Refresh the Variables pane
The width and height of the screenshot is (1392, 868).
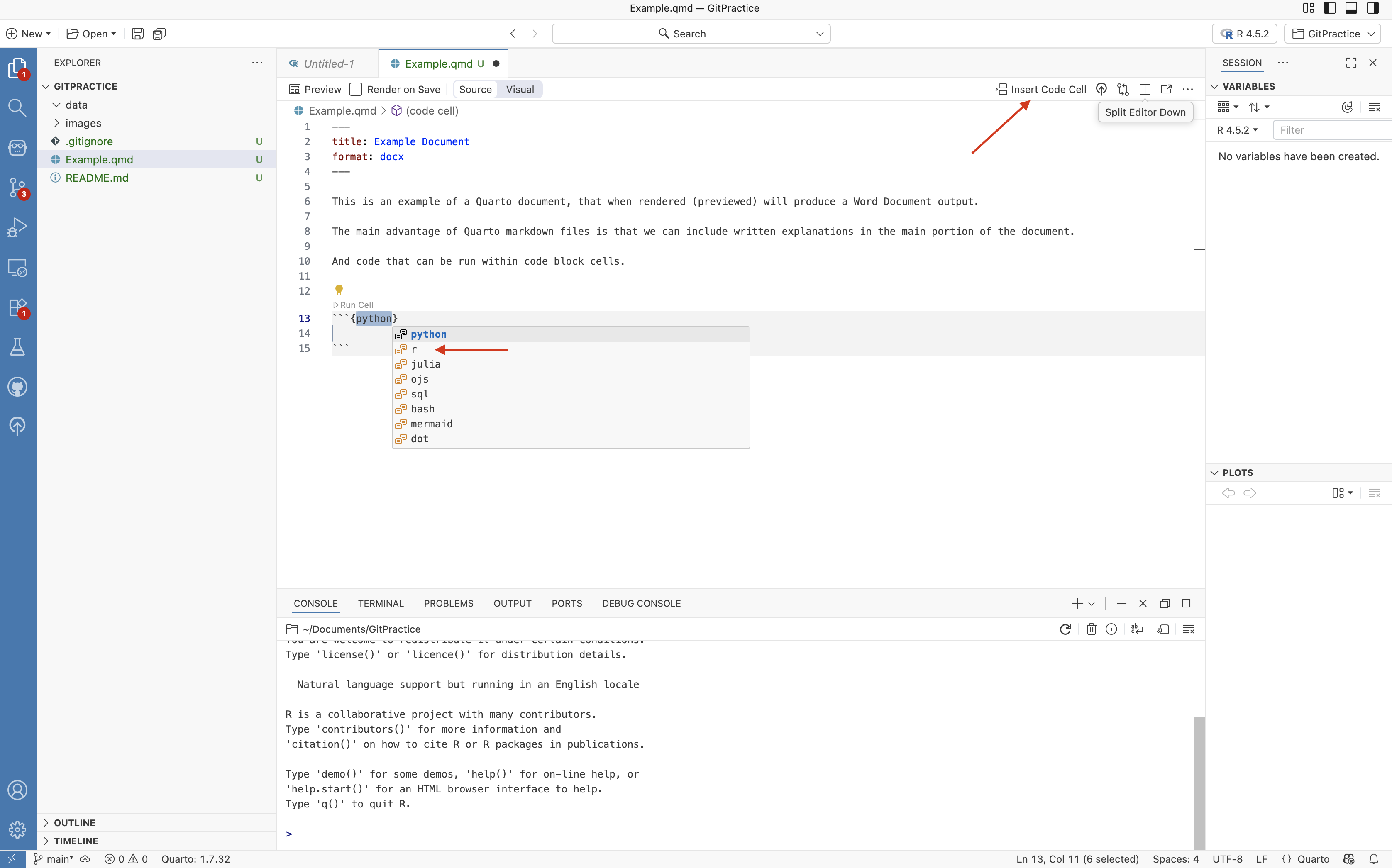(1347, 107)
